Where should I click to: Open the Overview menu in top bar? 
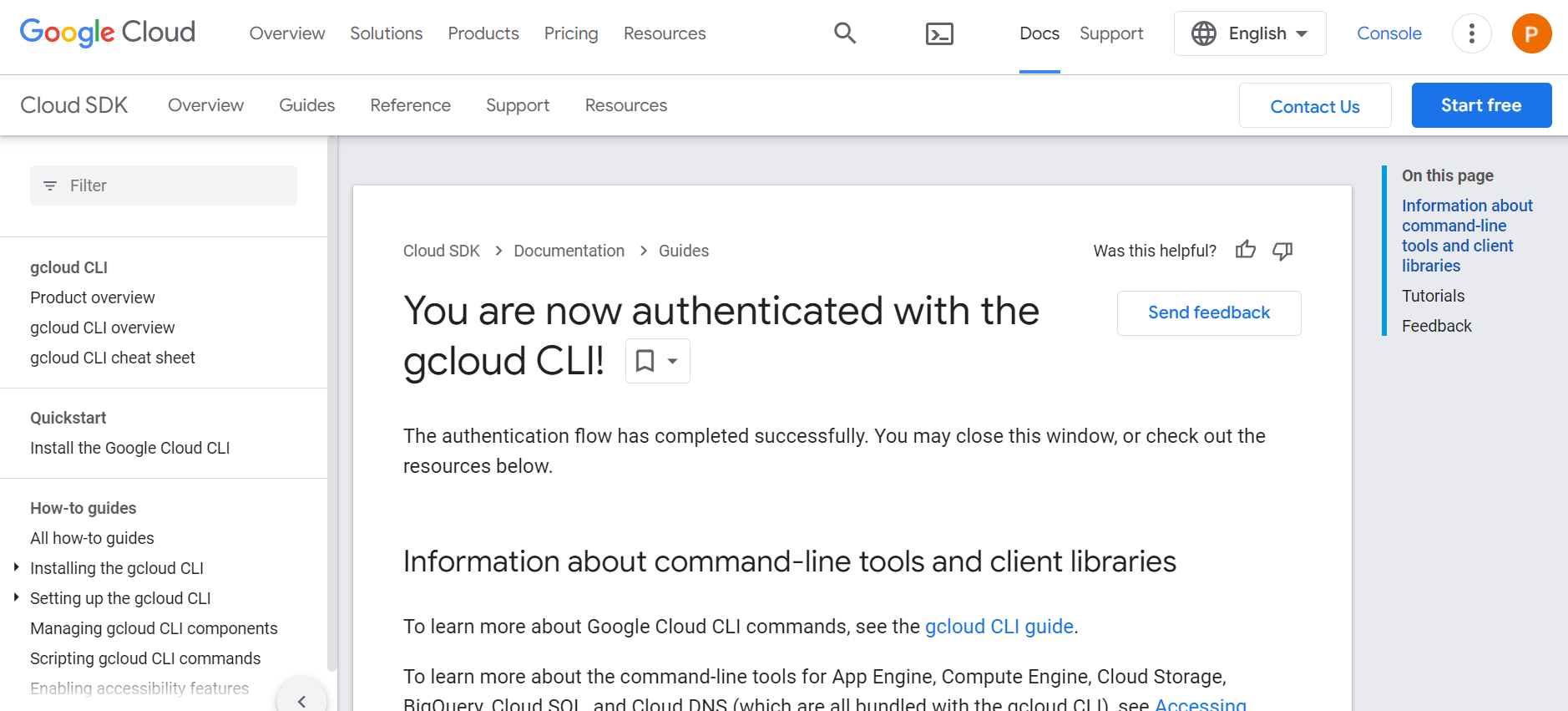[x=287, y=33]
